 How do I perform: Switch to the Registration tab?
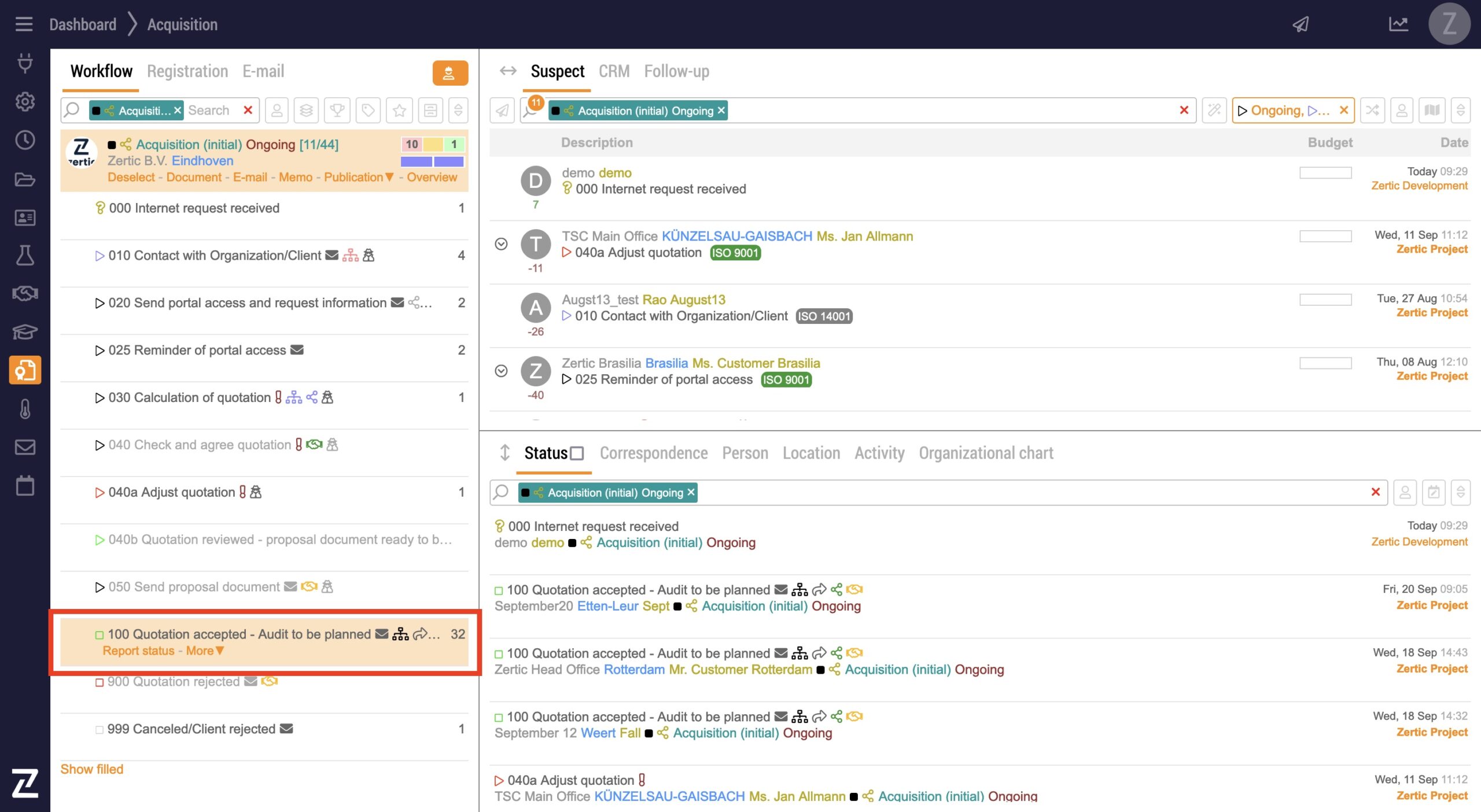coord(187,71)
